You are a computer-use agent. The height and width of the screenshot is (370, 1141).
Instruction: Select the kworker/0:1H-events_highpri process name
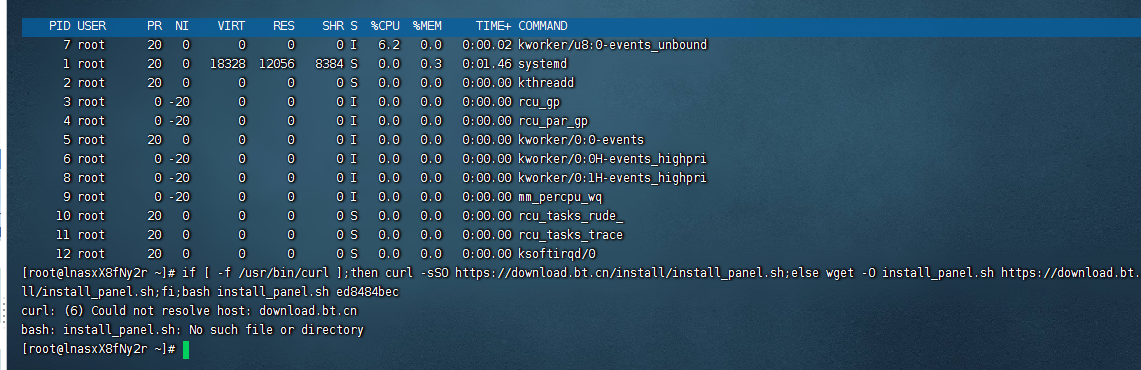pyautogui.click(x=612, y=178)
